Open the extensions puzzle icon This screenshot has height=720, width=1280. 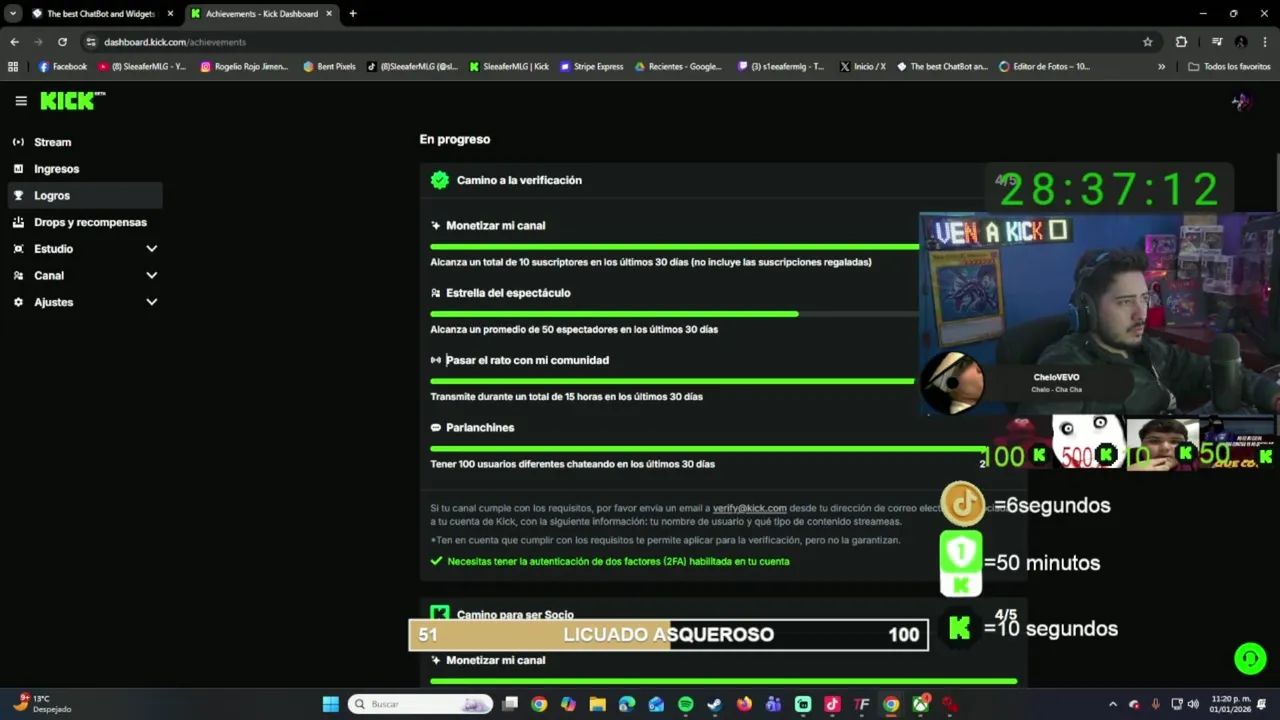click(1181, 42)
